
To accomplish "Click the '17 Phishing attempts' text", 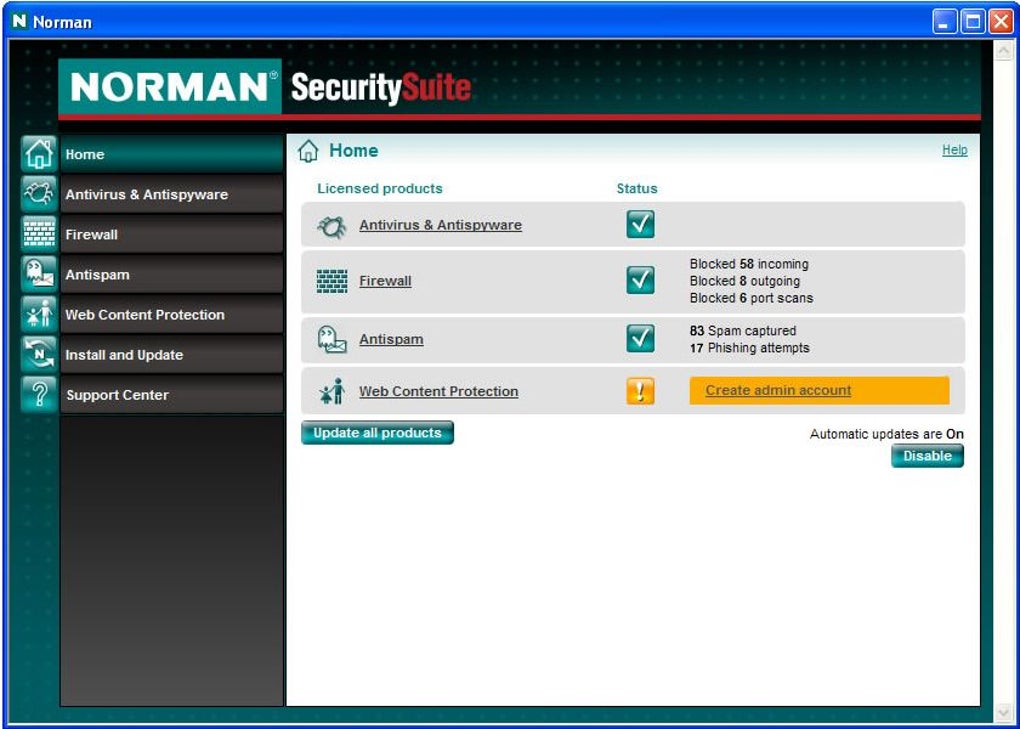I will point(749,348).
